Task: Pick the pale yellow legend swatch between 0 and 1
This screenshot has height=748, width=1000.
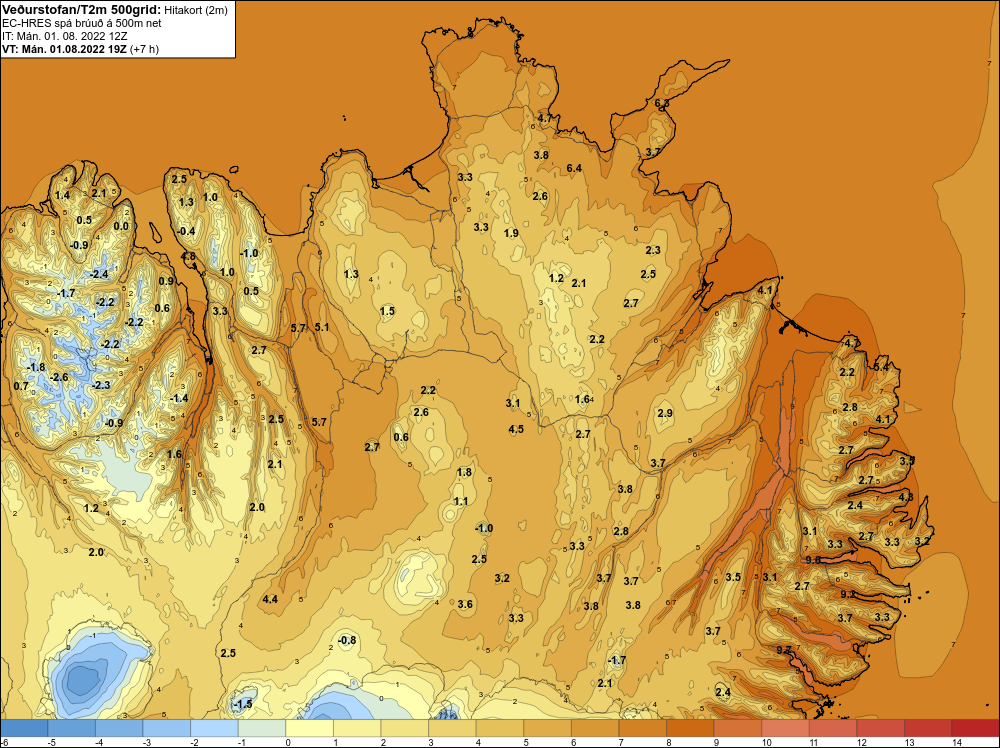Action: point(309,728)
